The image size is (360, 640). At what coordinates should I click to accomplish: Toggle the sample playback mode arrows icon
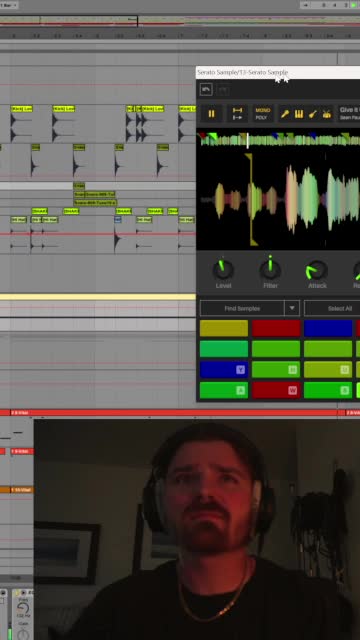pyautogui.click(x=237, y=114)
